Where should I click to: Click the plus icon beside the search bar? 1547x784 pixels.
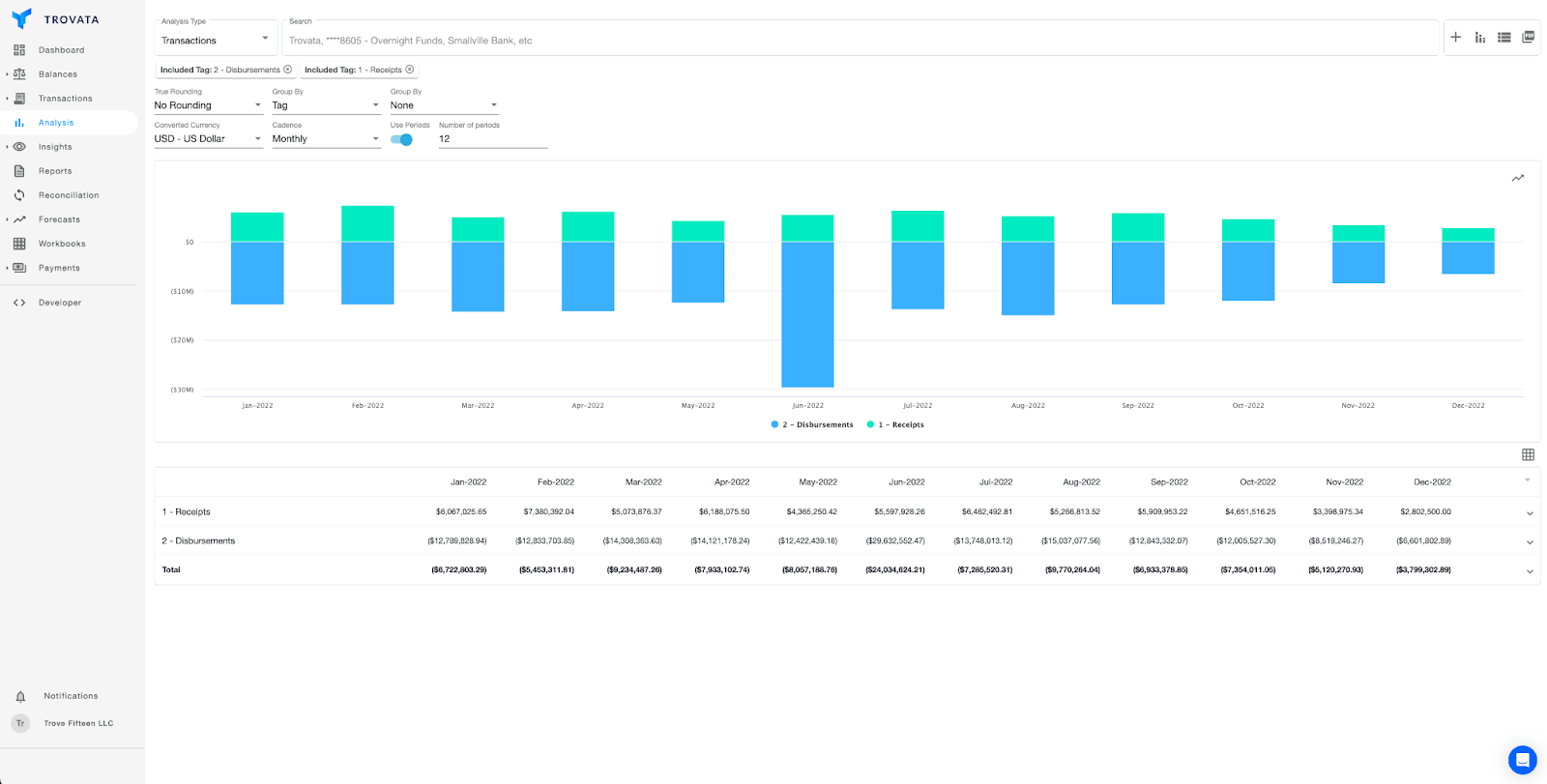(1455, 37)
